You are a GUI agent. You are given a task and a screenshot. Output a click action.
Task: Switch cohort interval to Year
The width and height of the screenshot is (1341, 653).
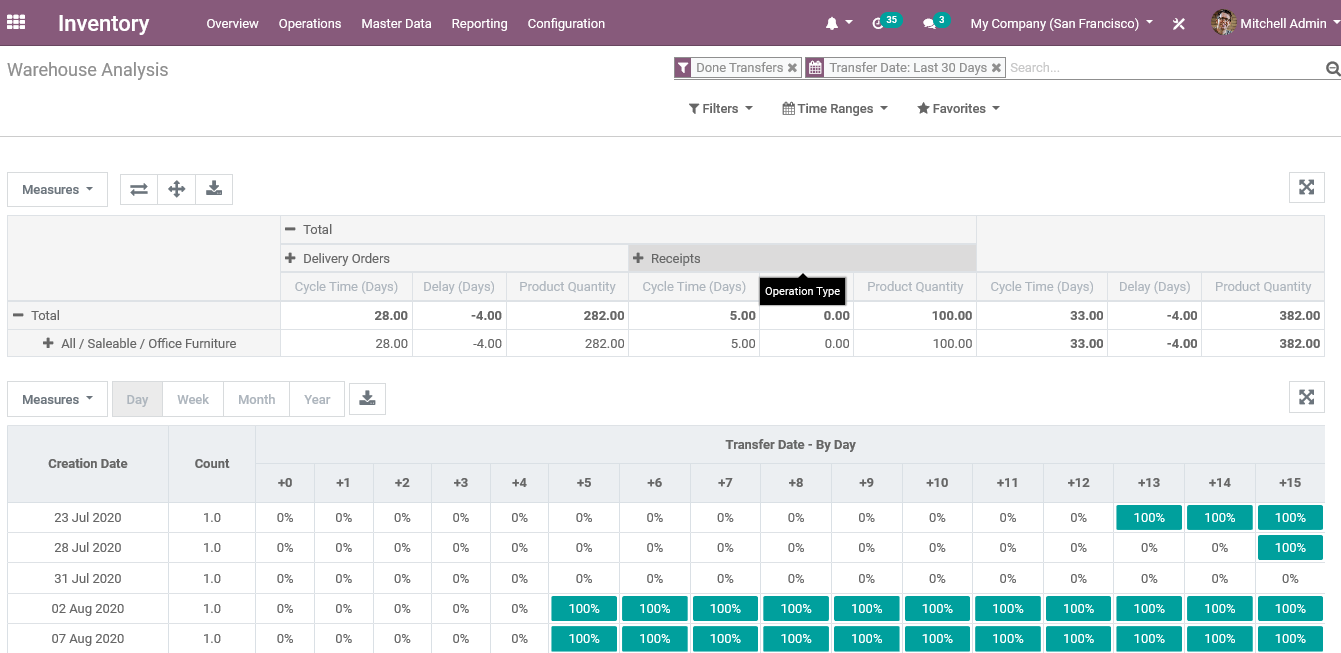(317, 399)
